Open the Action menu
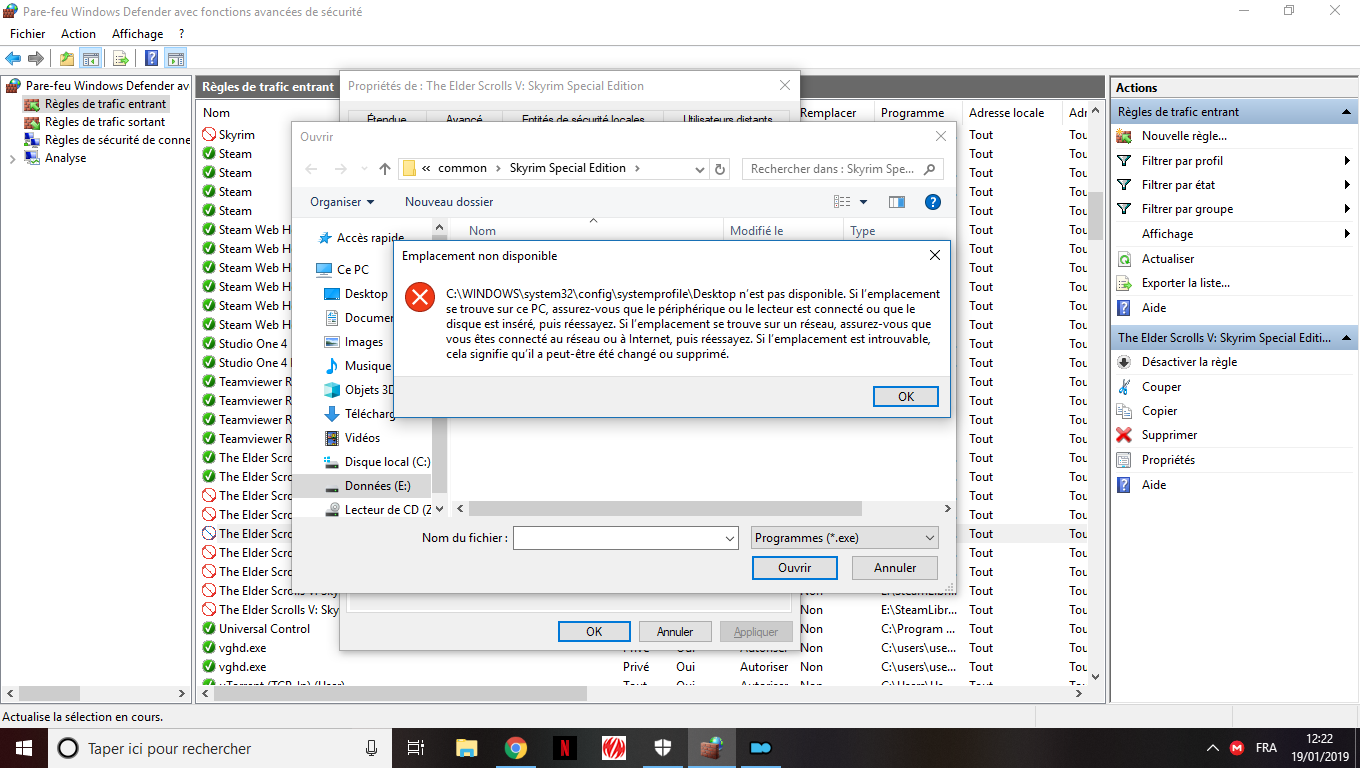Image resolution: width=1360 pixels, height=768 pixels. (78, 34)
